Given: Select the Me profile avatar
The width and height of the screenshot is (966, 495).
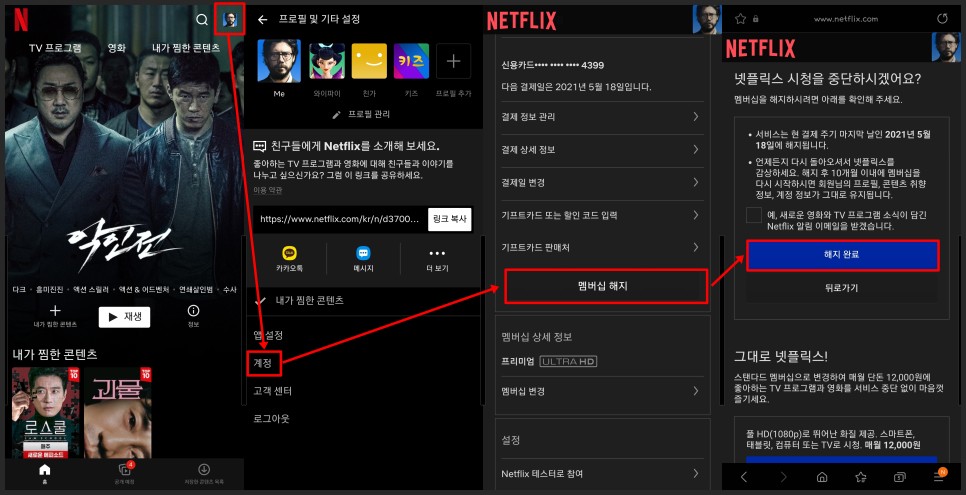Looking at the screenshot, I should point(278,61).
